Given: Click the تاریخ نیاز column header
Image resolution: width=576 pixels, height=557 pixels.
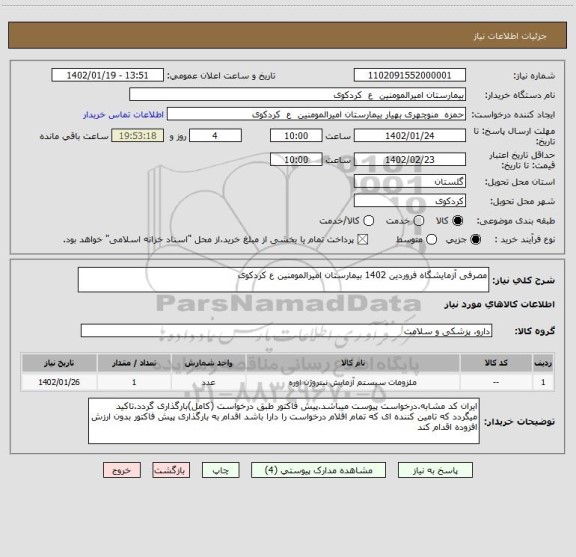Looking at the screenshot, I should click(x=59, y=363).
